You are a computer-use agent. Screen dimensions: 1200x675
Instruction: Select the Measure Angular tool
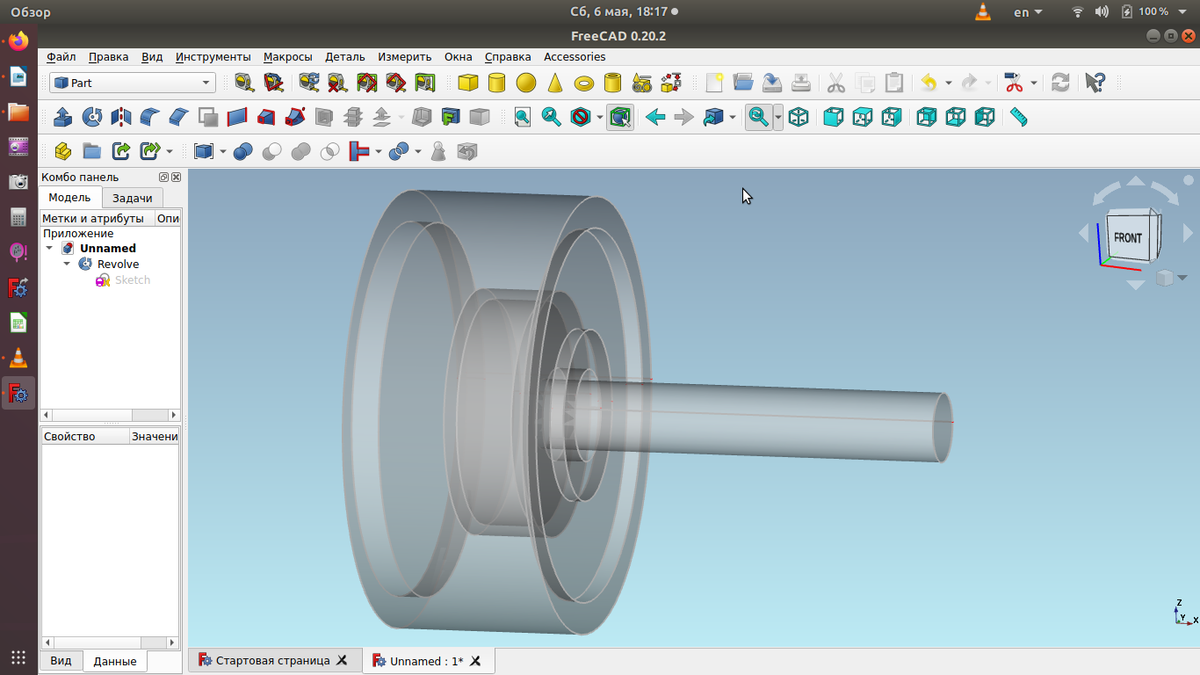(x=272, y=83)
